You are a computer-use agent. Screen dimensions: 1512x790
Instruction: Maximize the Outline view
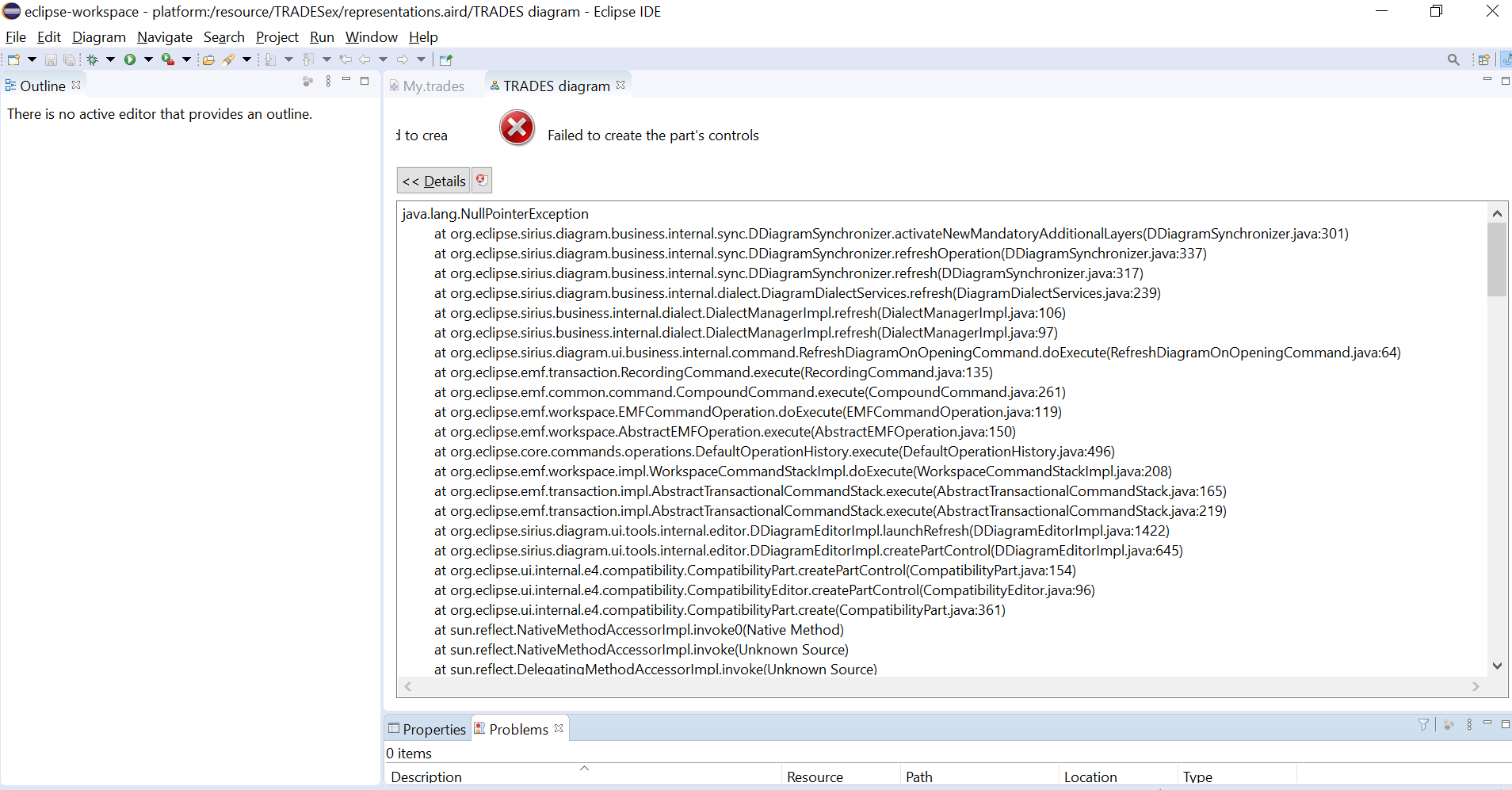(x=365, y=81)
